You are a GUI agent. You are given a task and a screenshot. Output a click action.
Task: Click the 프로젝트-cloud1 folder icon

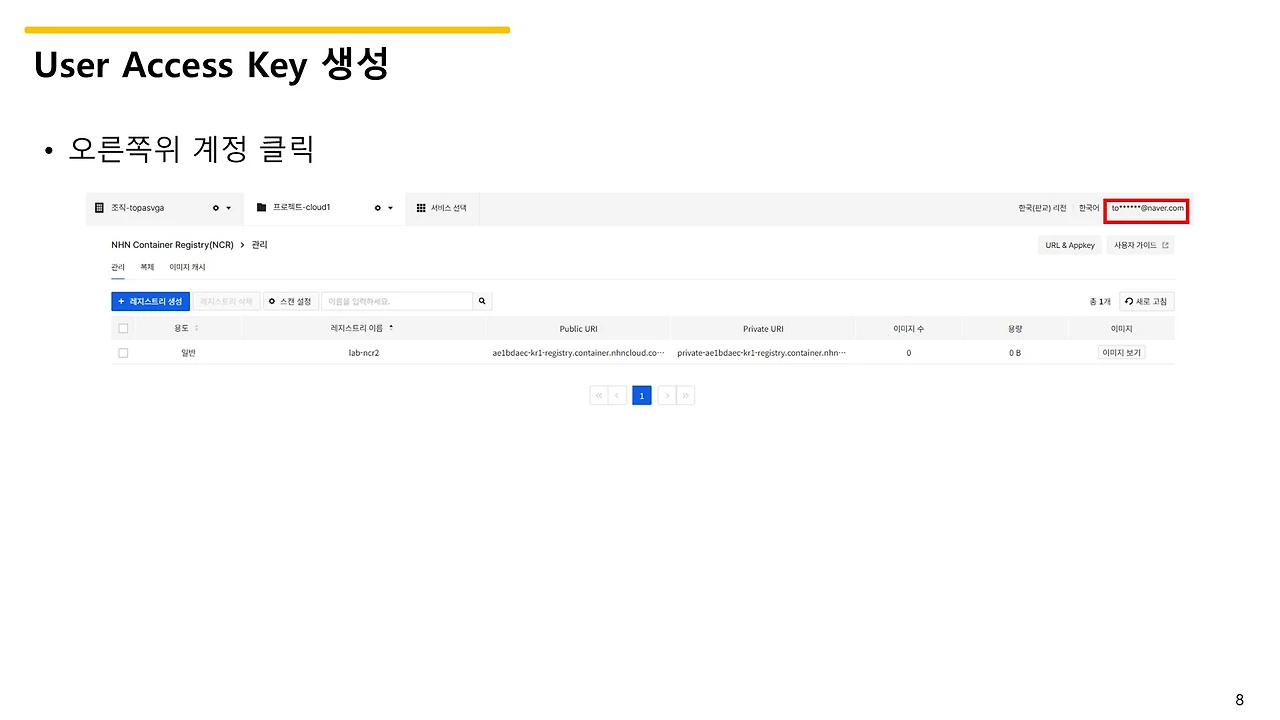261,207
